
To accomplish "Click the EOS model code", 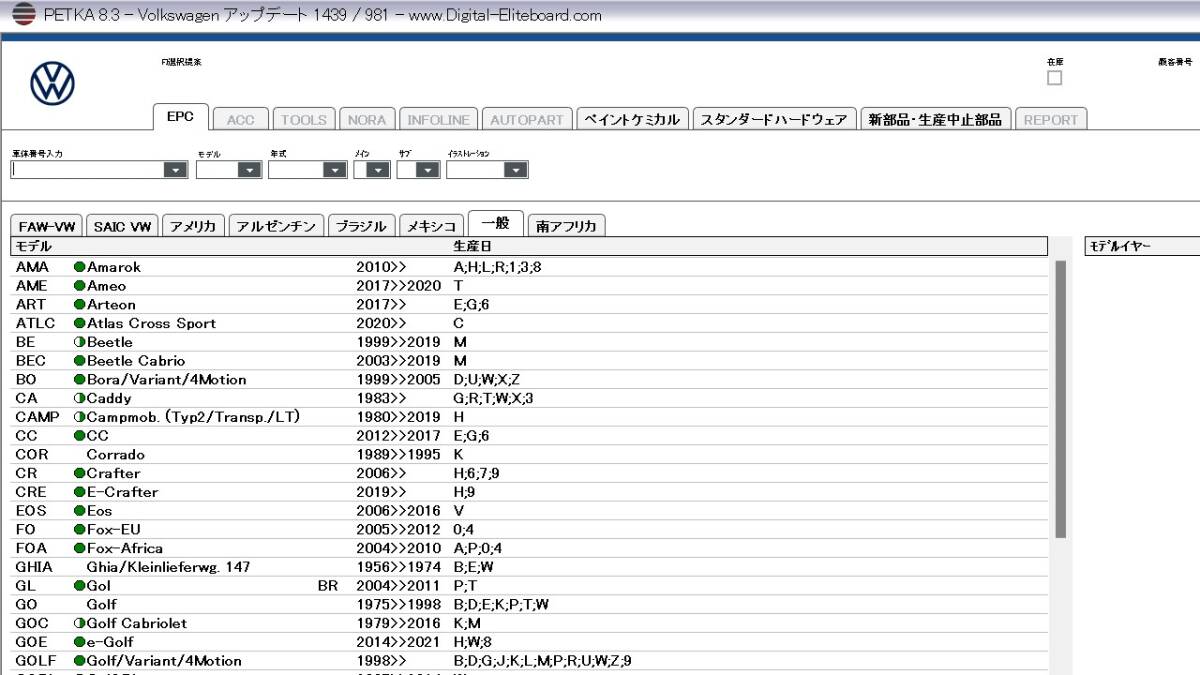I will [31, 511].
